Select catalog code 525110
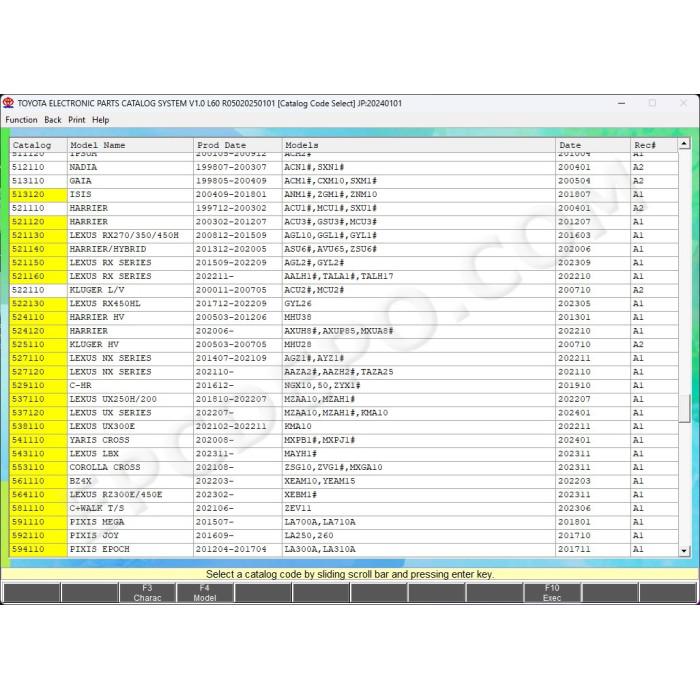The height and width of the screenshot is (700, 700). 28,345
